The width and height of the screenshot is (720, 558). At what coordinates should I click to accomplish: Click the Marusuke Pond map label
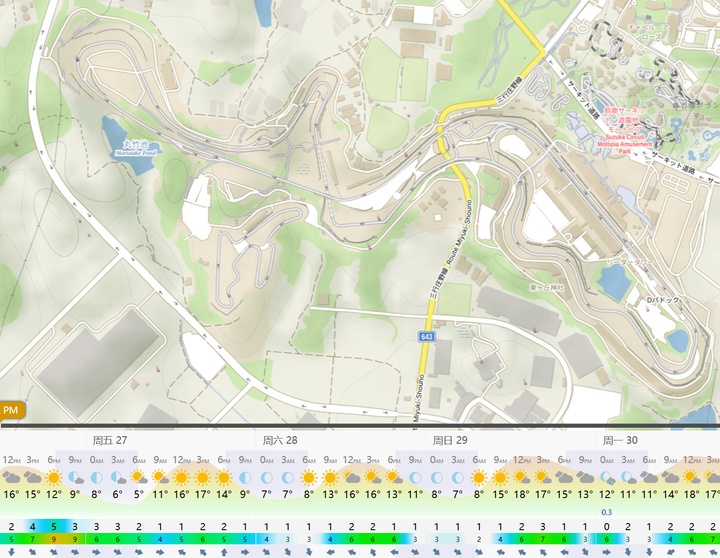(135, 149)
